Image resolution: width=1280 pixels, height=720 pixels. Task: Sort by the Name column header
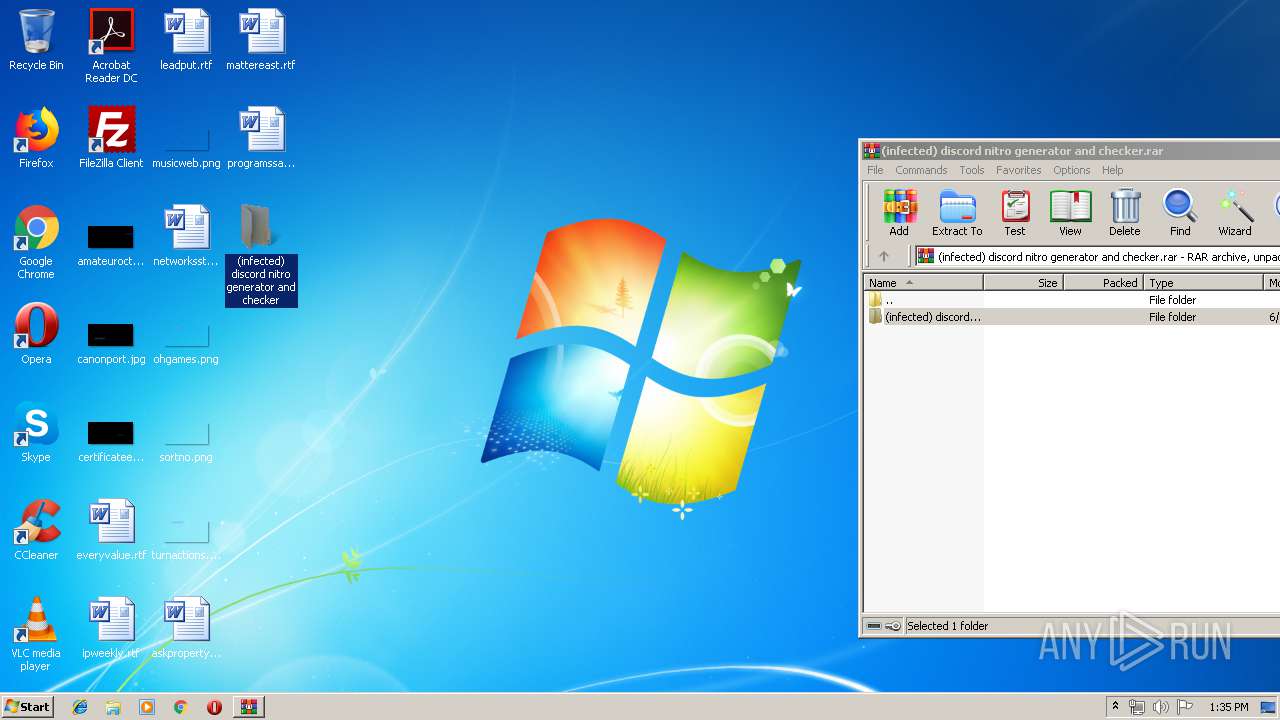pos(923,283)
